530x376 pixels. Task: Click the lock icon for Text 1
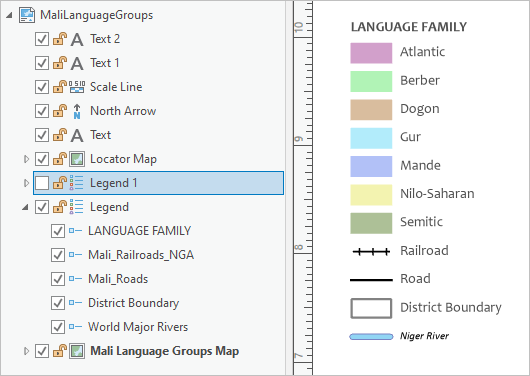tap(60, 63)
